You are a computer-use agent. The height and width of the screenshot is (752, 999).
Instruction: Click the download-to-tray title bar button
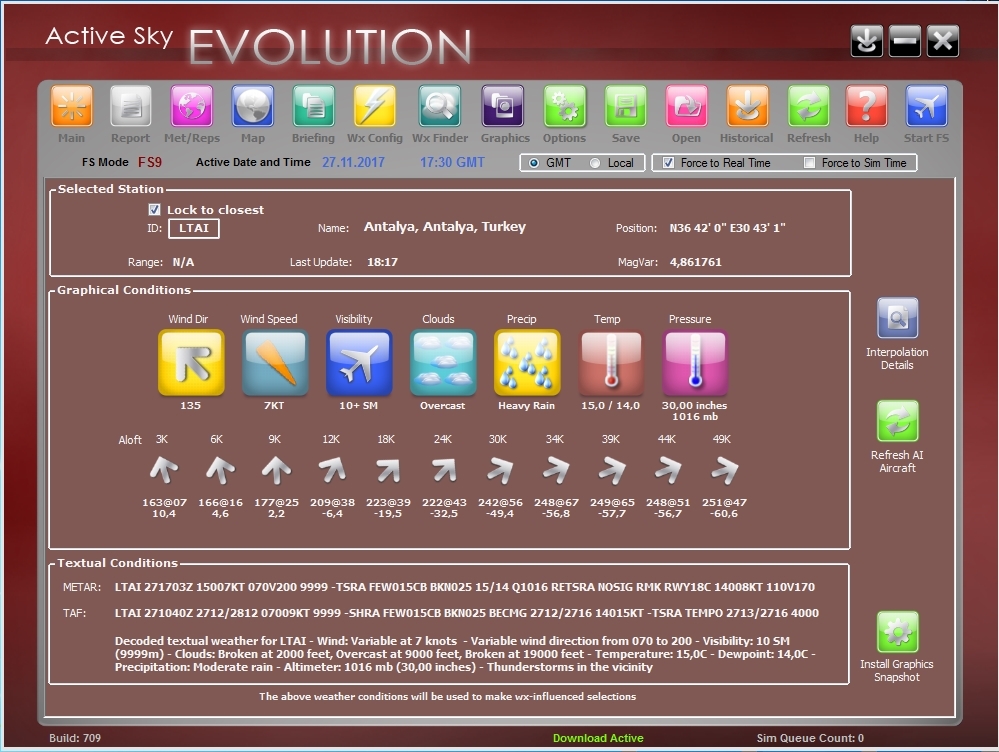[867, 41]
